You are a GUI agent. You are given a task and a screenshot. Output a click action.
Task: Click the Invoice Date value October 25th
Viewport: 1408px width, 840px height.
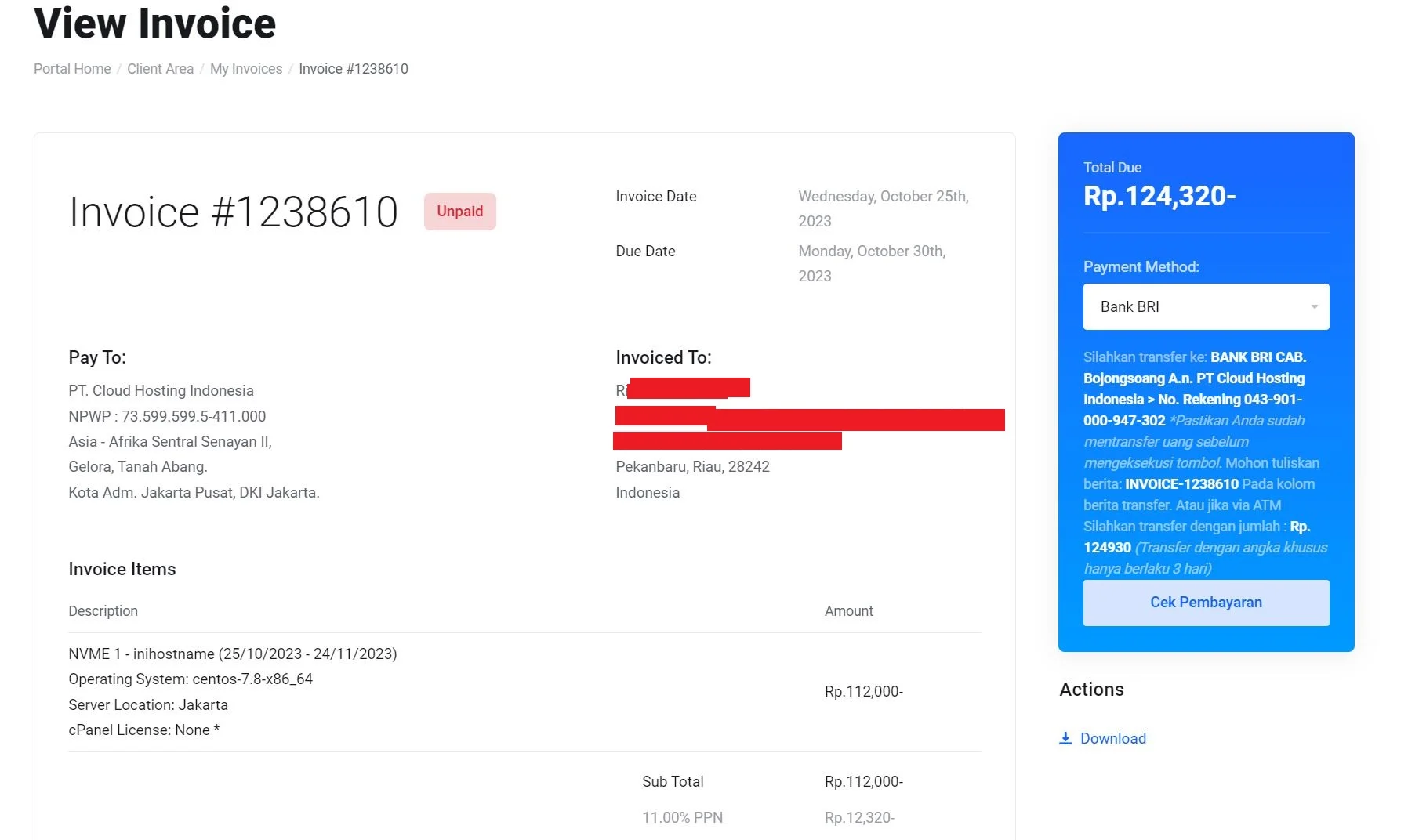tap(883, 196)
